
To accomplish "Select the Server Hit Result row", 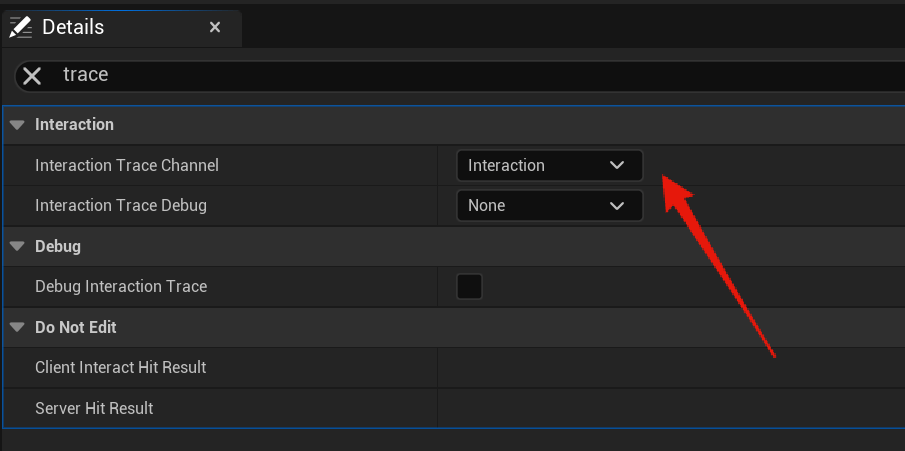I will [94, 408].
